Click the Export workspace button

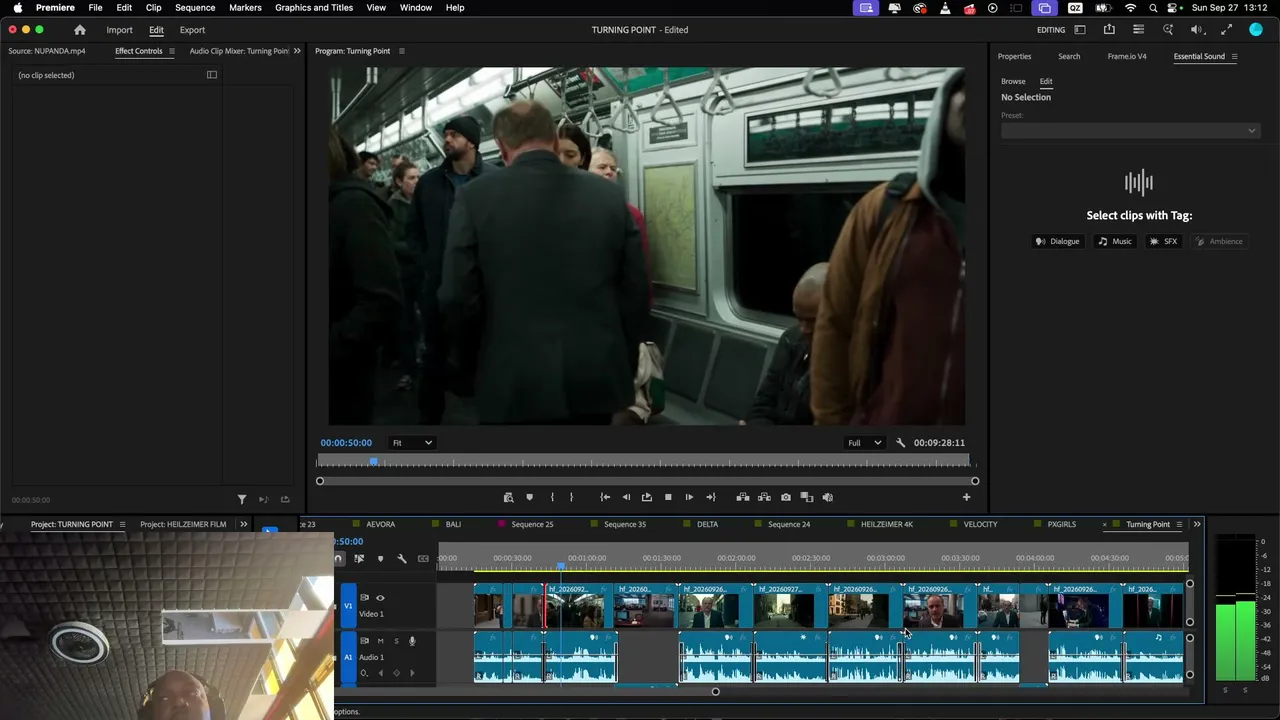(x=192, y=30)
